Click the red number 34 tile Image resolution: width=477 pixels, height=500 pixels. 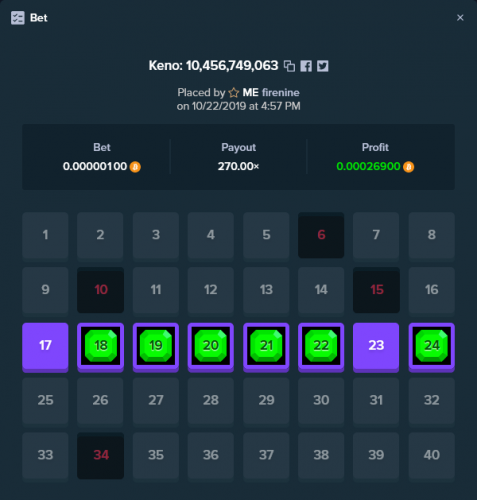pos(101,456)
